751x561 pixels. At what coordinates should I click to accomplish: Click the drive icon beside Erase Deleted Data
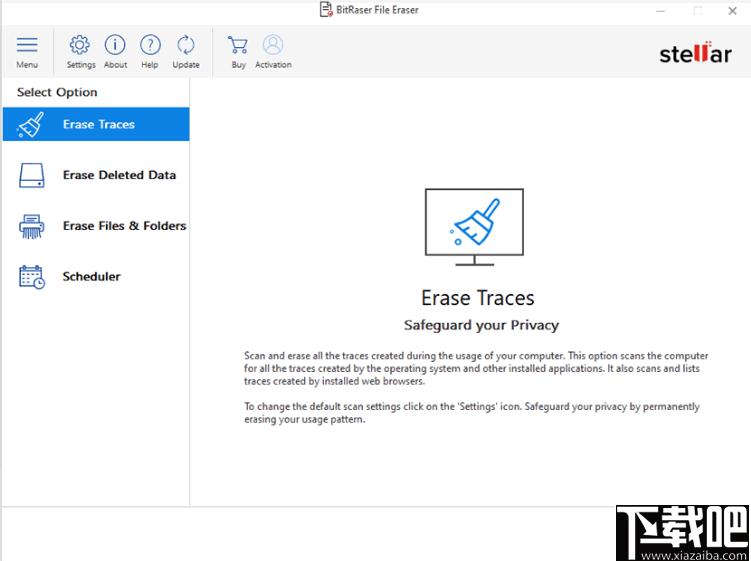coord(32,175)
